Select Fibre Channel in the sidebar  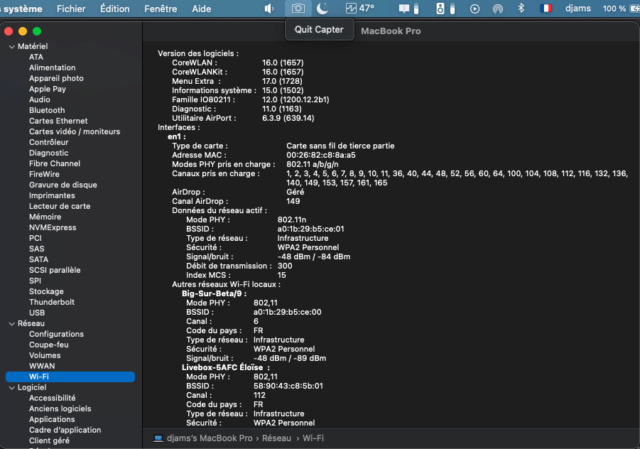tap(55, 164)
